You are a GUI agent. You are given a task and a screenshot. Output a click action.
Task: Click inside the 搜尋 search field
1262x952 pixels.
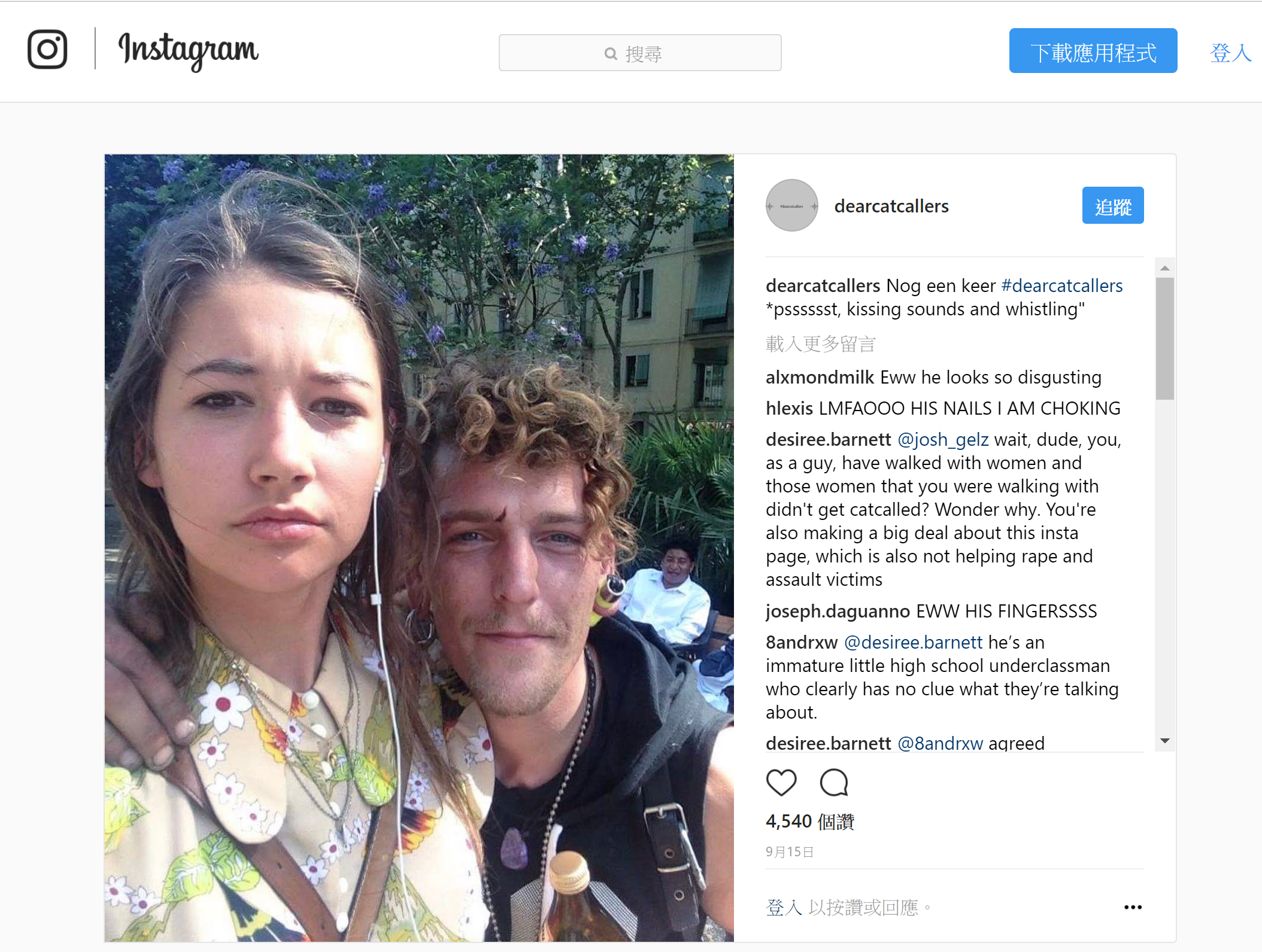pos(640,53)
